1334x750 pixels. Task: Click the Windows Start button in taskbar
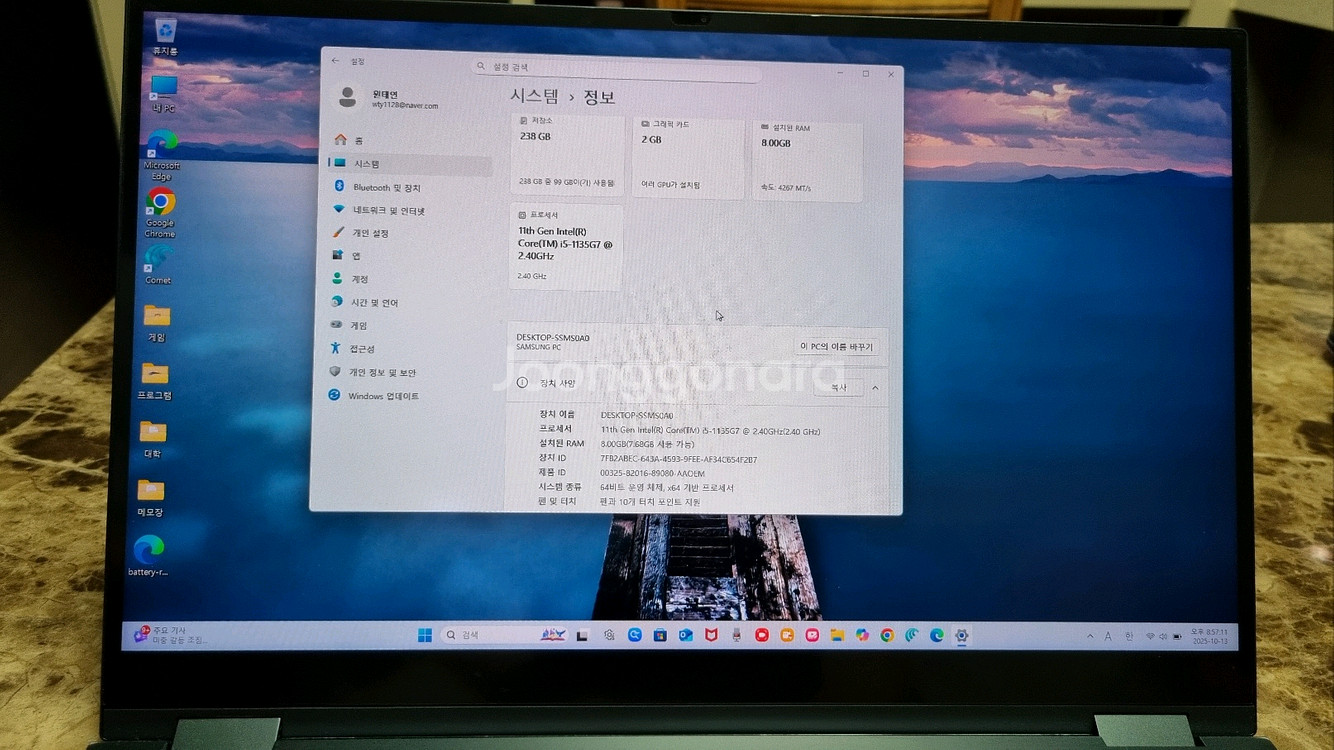[425, 635]
